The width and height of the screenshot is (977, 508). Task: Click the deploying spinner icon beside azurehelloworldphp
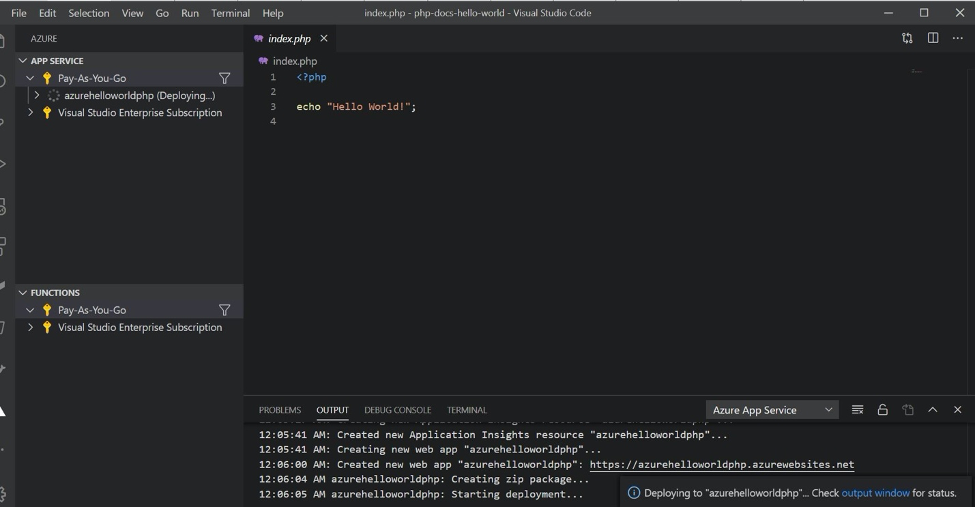point(54,95)
